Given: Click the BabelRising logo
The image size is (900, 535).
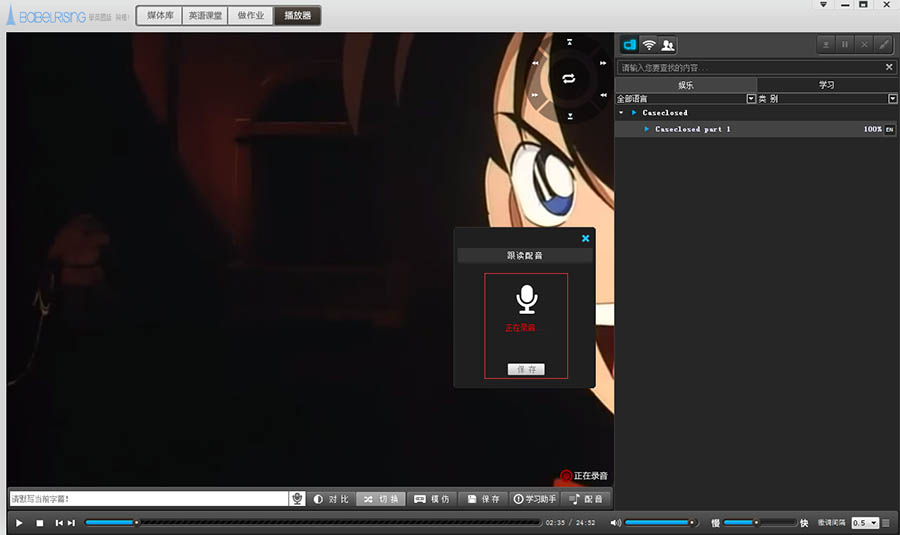Looking at the screenshot, I should 46,16.
